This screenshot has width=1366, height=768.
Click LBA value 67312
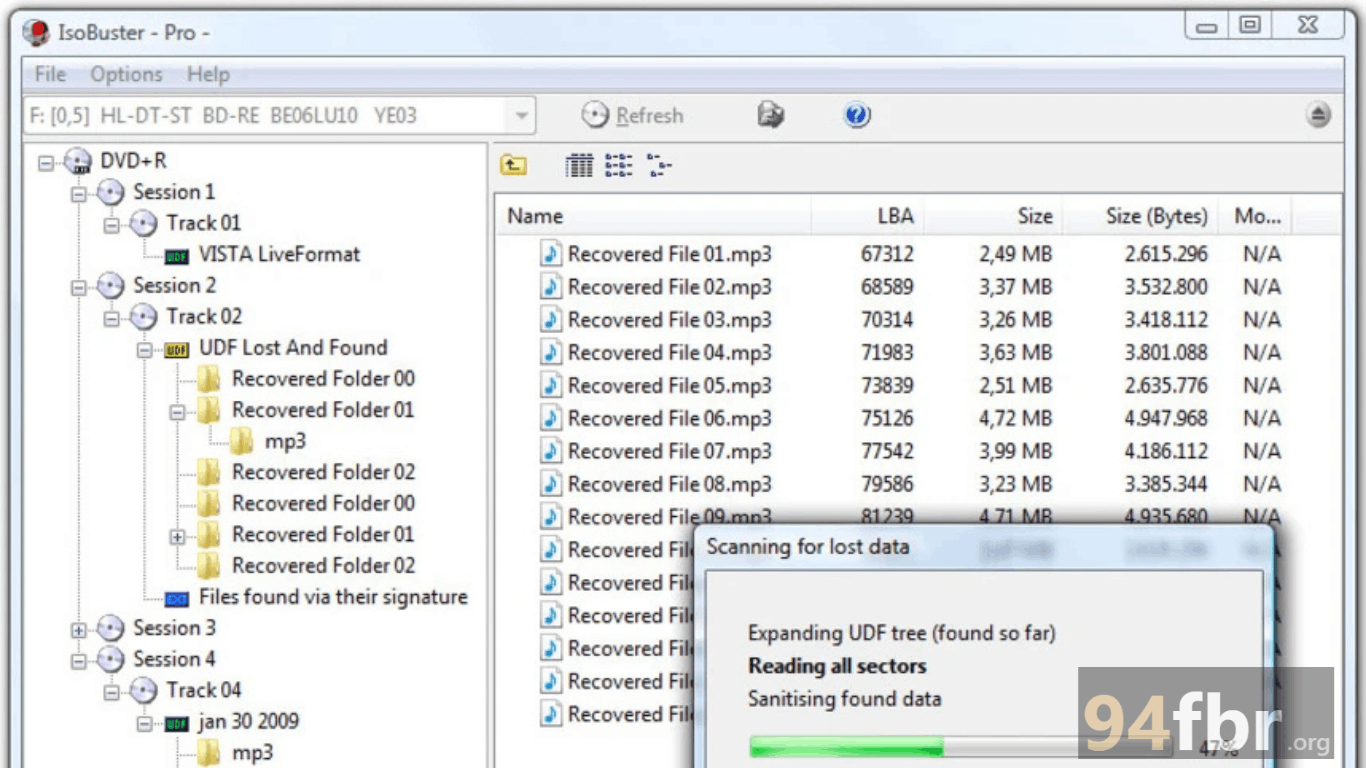887,254
